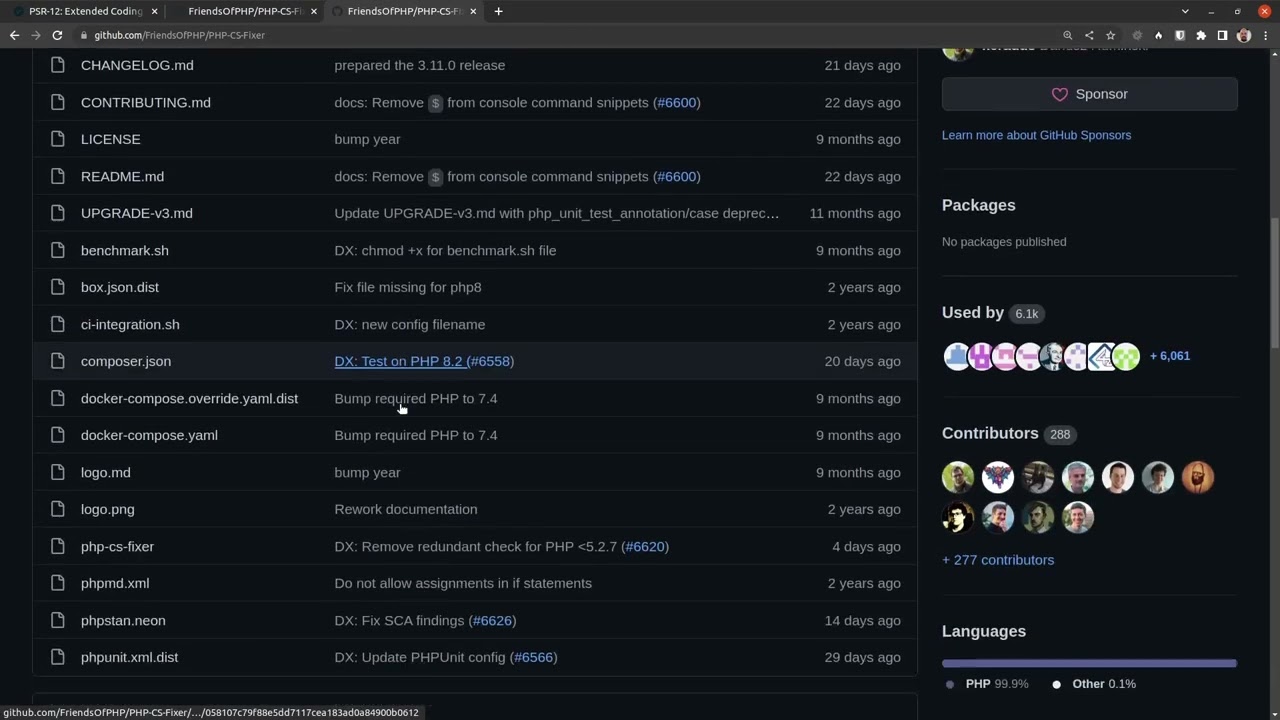Click the file icon beside LICENSE
Screen dimensions: 1280x720
[58, 139]
